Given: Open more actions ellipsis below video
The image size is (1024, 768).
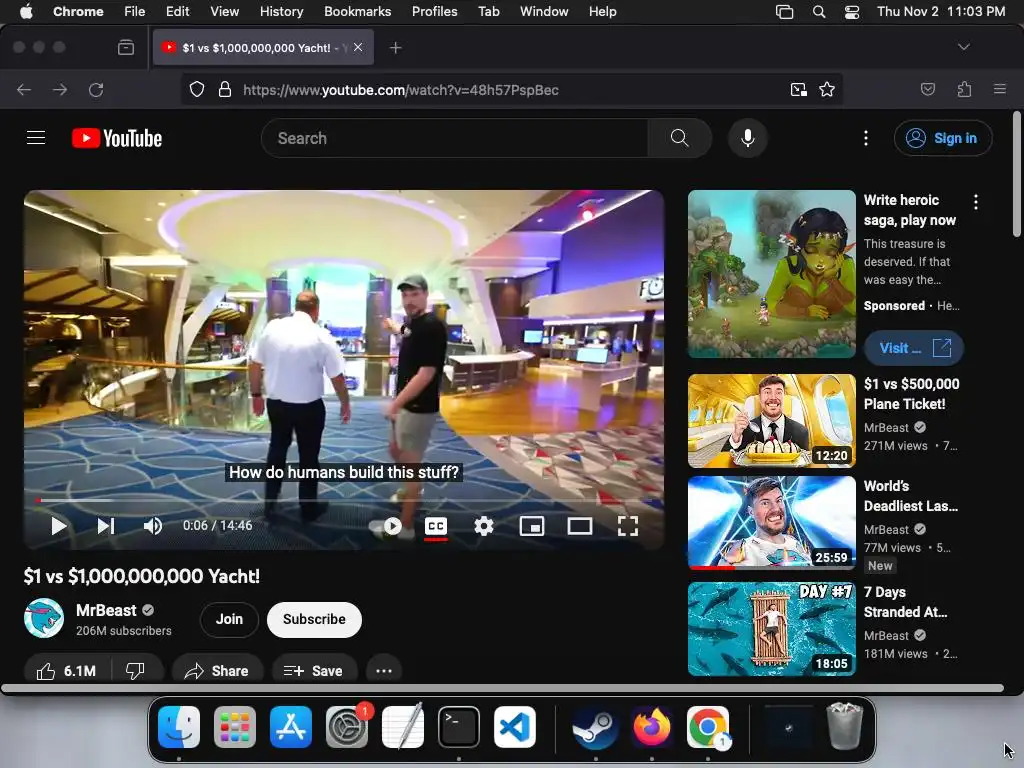Looking at the screenshot, I should tap(384, 671).
